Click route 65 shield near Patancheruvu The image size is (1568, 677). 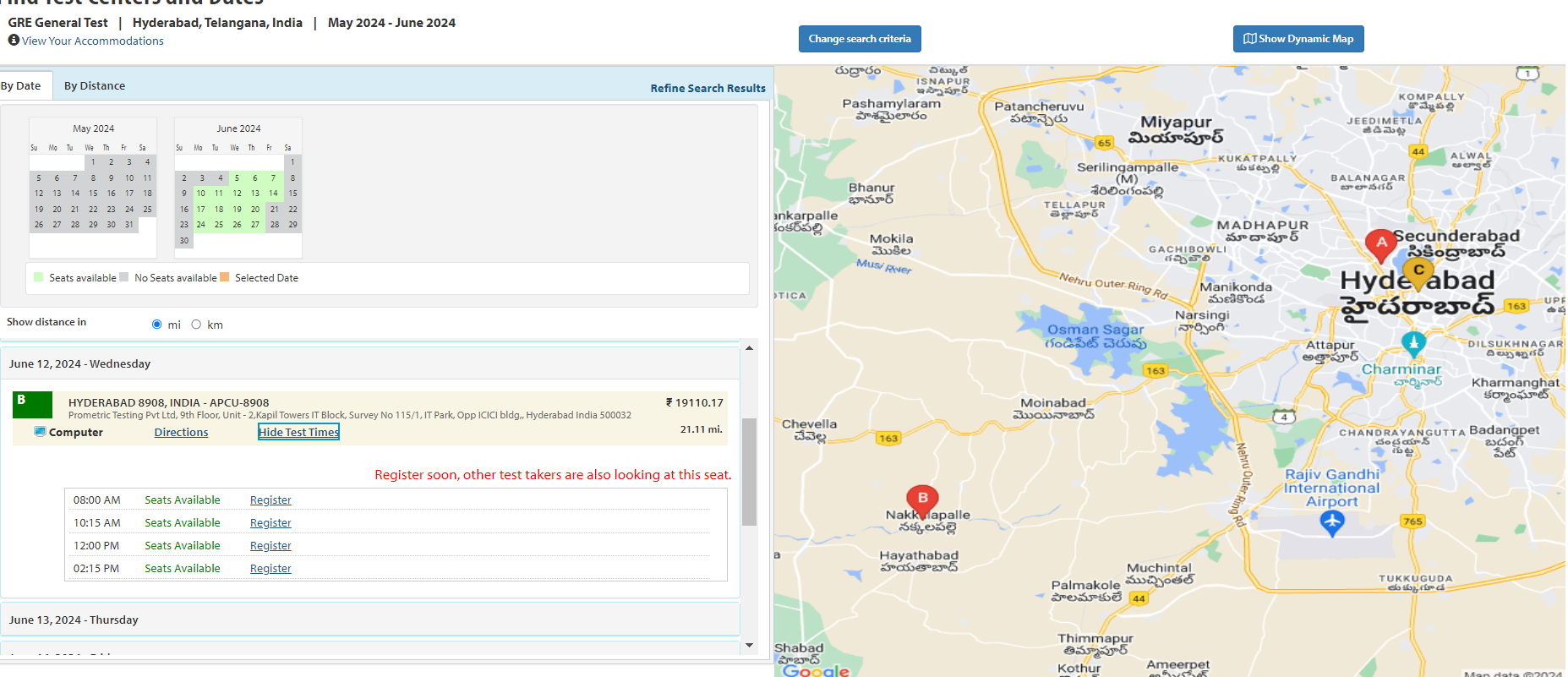pyautogui.click(x=1104, y=143)
